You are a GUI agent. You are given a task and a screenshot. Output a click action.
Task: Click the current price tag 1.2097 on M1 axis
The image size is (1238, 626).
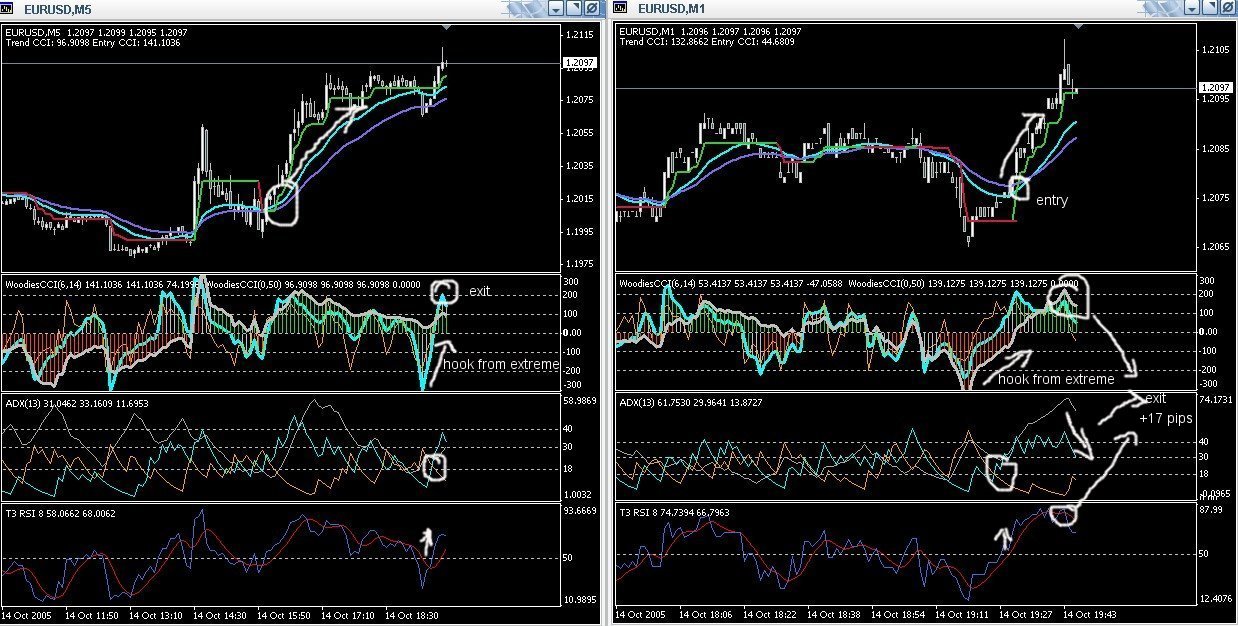tap(1213, 88)
